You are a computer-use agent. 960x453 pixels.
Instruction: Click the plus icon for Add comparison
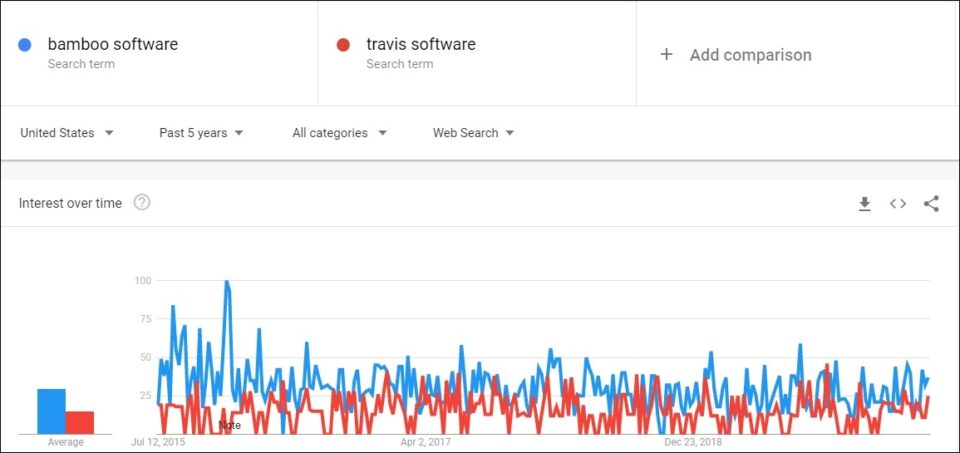(666, 54)
